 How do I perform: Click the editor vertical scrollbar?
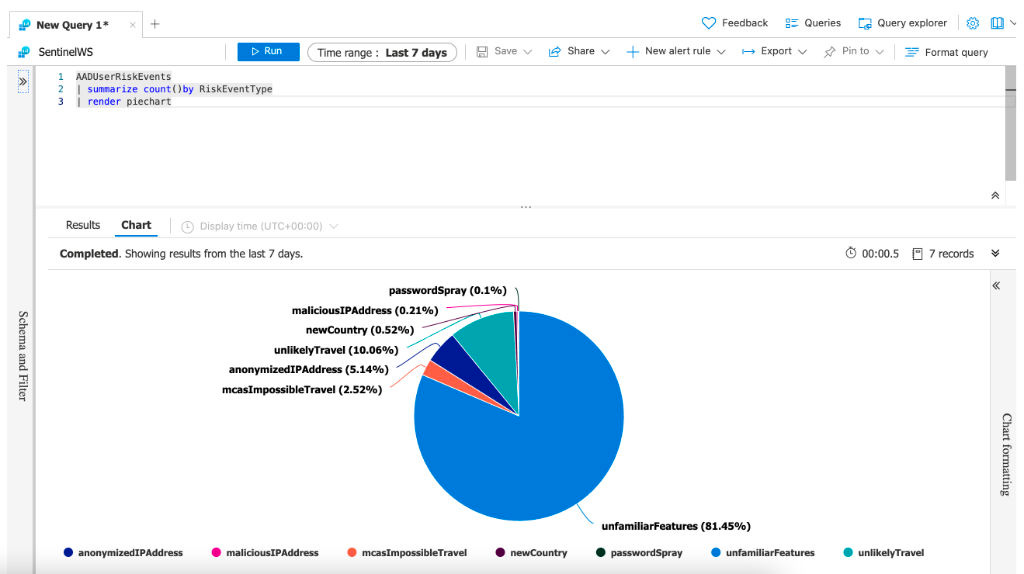click(1010, 123)
